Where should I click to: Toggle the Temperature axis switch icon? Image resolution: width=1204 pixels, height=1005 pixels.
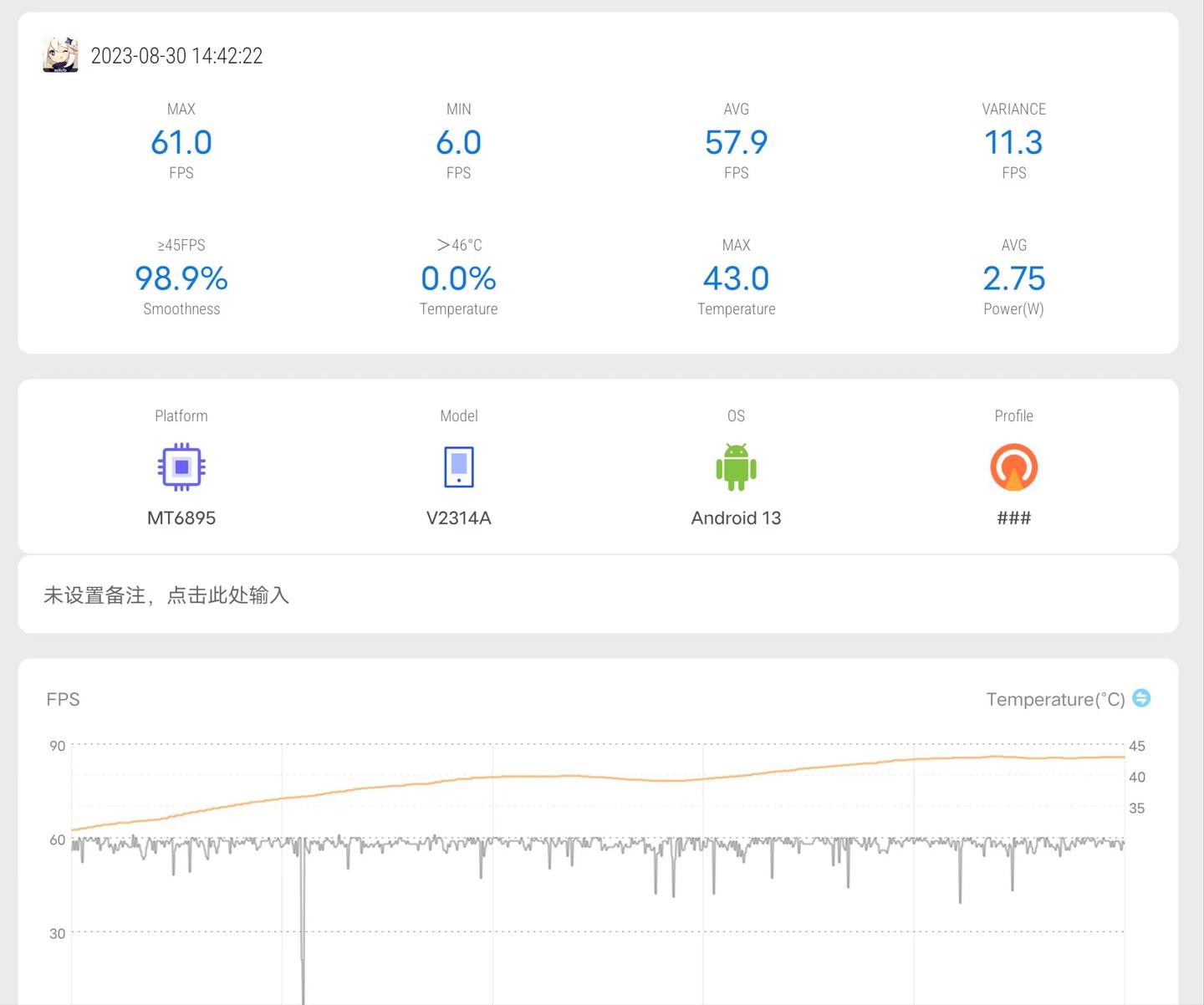point(1141,698)
